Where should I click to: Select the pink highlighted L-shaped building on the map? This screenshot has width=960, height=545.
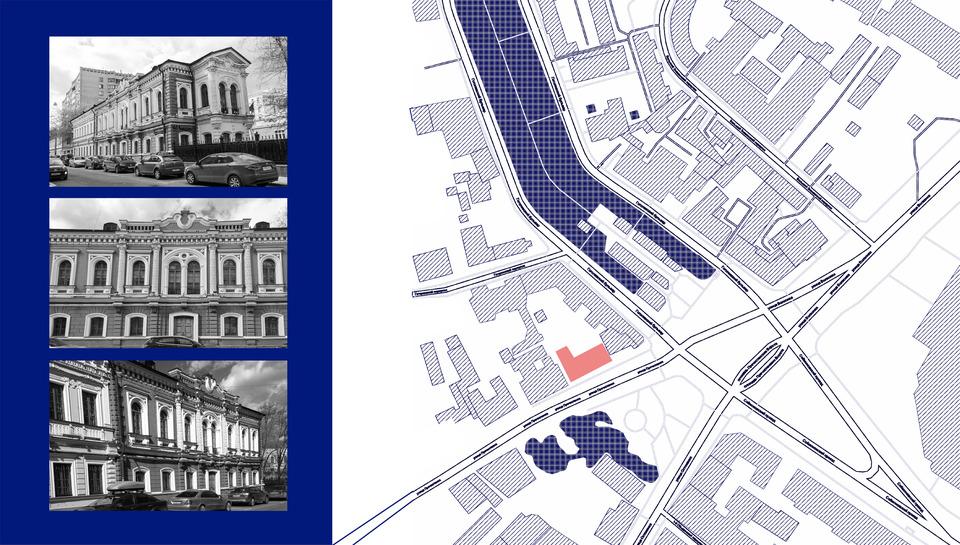click(x=582, y=363)
